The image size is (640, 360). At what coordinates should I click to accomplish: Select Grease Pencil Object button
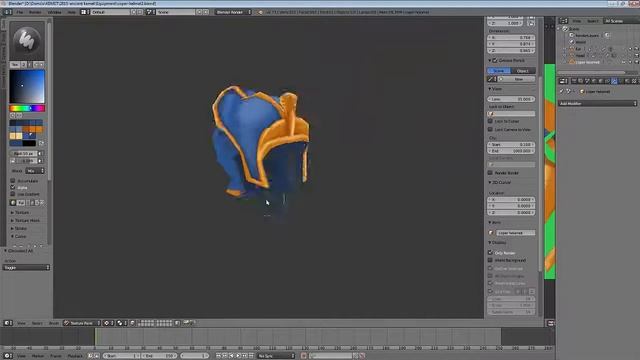pos(523,71)
